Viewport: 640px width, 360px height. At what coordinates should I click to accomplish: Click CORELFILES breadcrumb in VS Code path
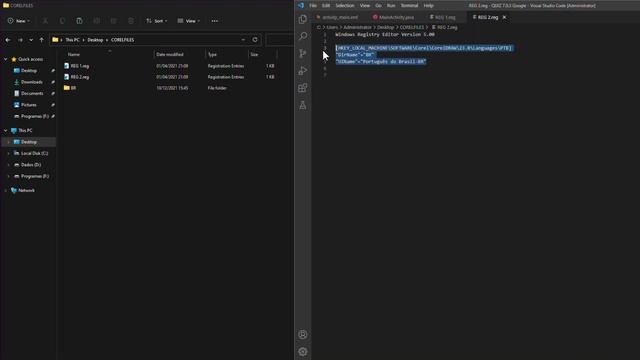(x=411, y=27)
